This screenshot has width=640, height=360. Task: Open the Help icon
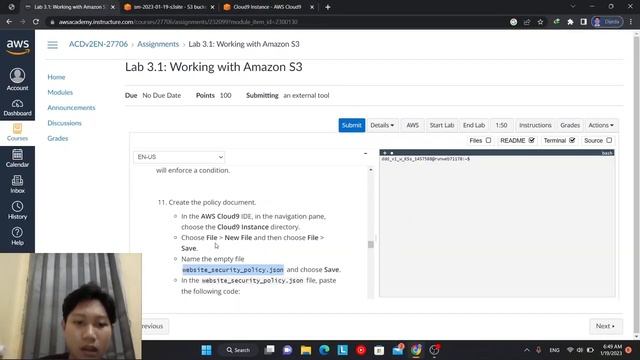(17, 236)
